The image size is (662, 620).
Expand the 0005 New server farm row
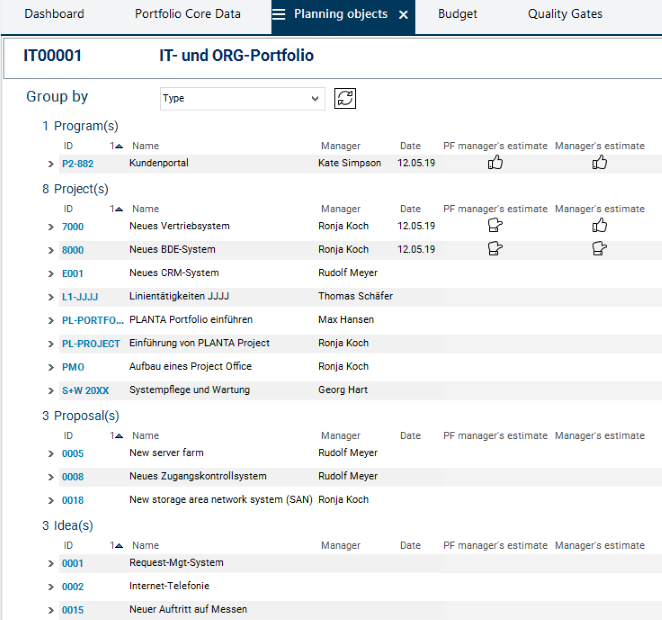50,454
